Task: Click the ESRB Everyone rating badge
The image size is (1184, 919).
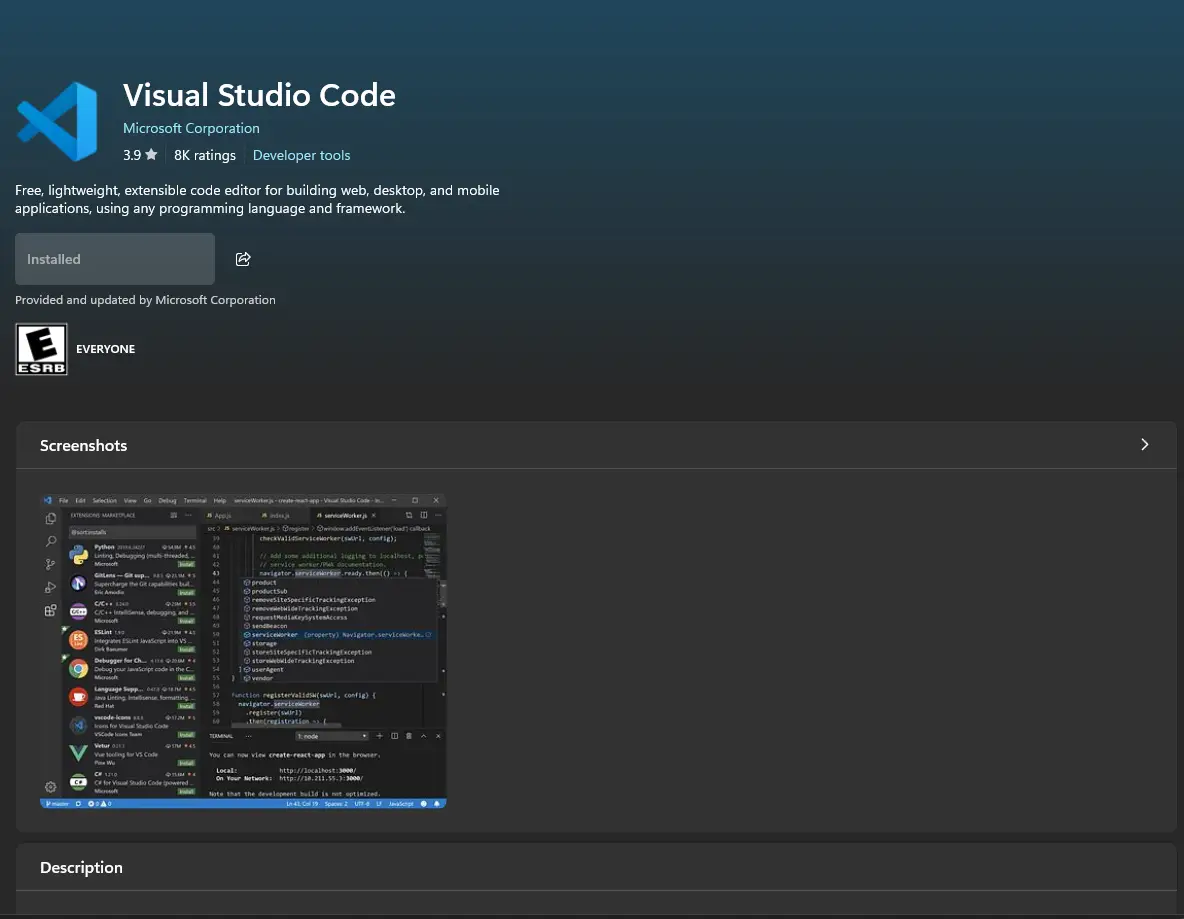Action: coord(42,349)
